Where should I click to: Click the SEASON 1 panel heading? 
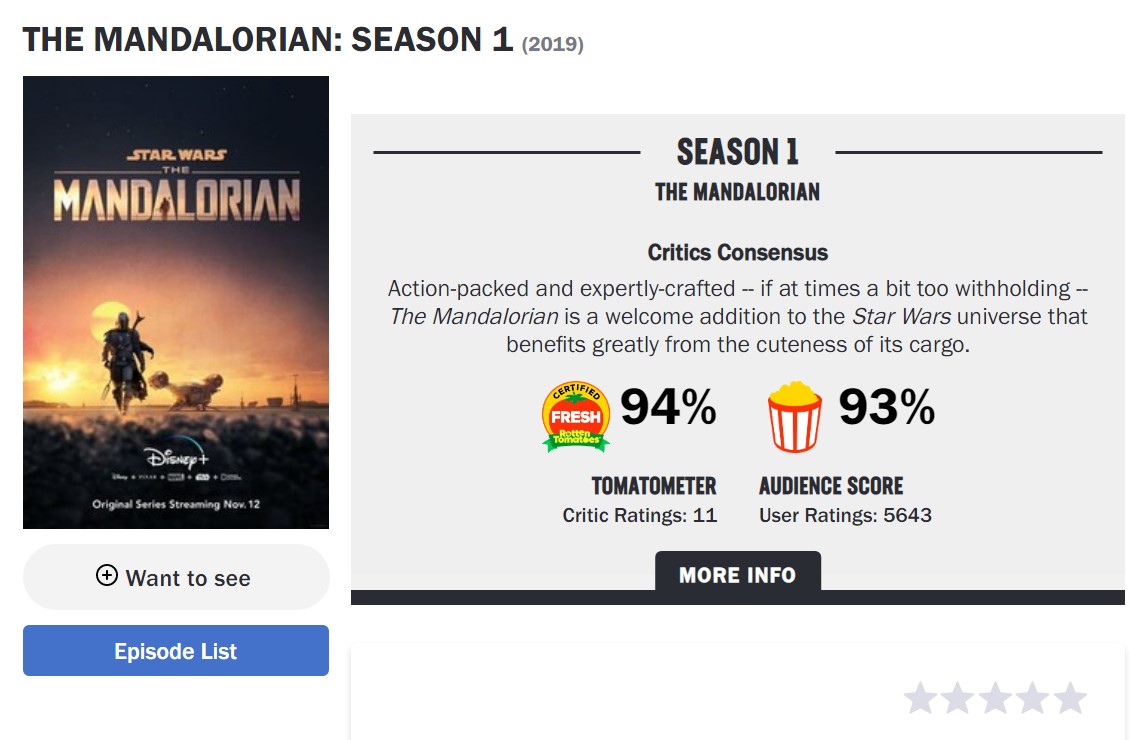click(737, 153)
